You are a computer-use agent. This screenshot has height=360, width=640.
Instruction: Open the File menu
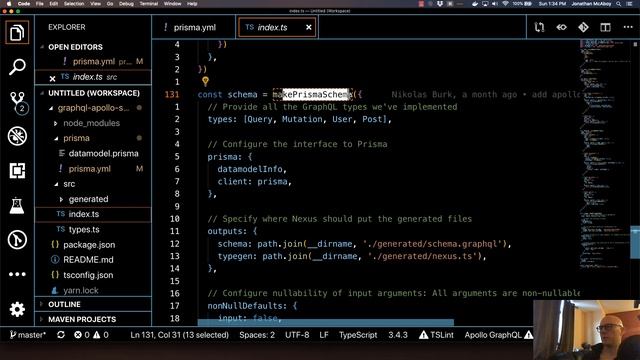click(40, 4)
